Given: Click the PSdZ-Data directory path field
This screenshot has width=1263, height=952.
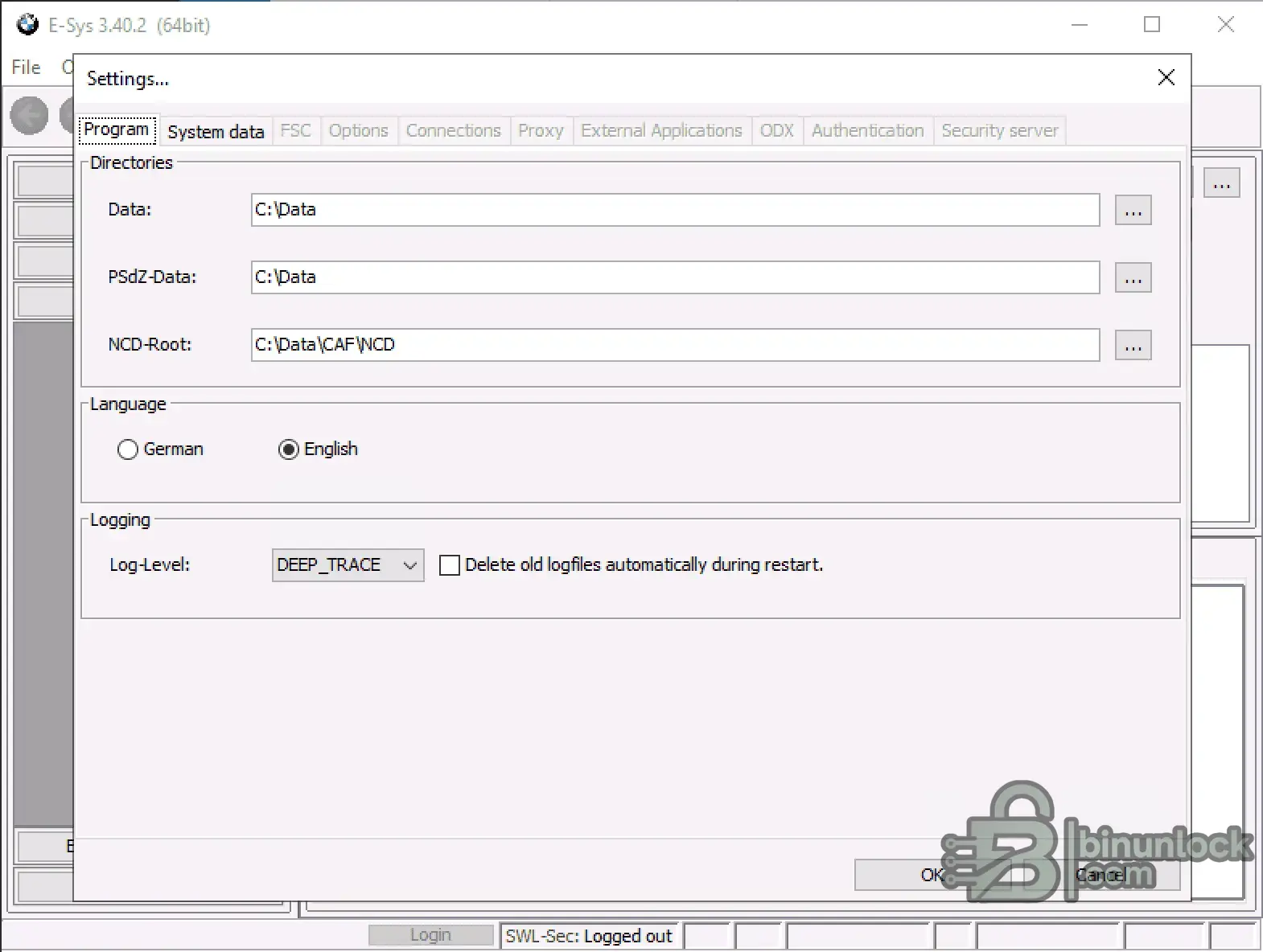Looking at the screenshot, I should (675, 277).
